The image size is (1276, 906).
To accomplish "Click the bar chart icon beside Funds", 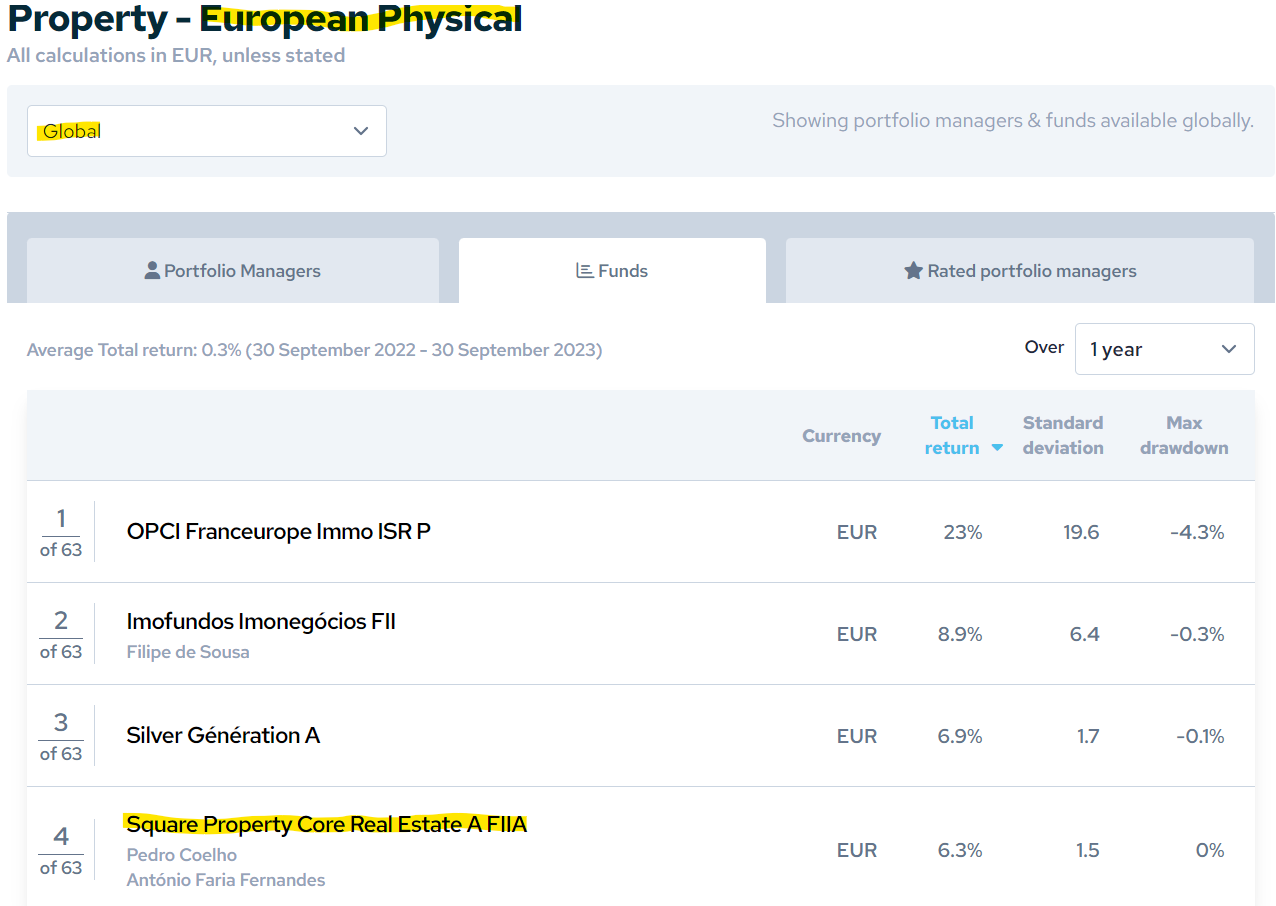I will 585,271.
